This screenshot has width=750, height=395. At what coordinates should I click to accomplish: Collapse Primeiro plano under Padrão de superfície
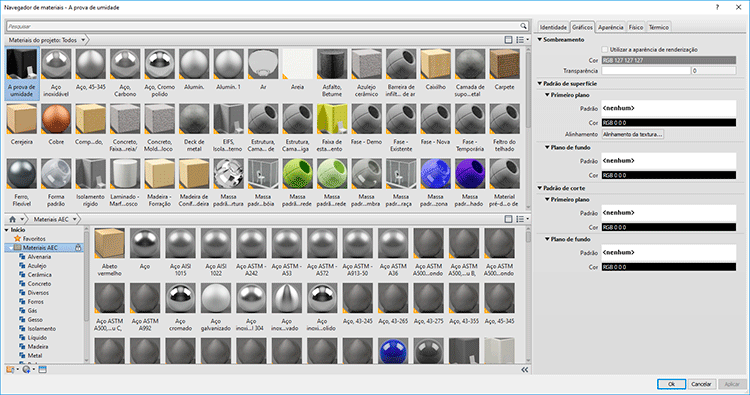[x=547, y=95]
